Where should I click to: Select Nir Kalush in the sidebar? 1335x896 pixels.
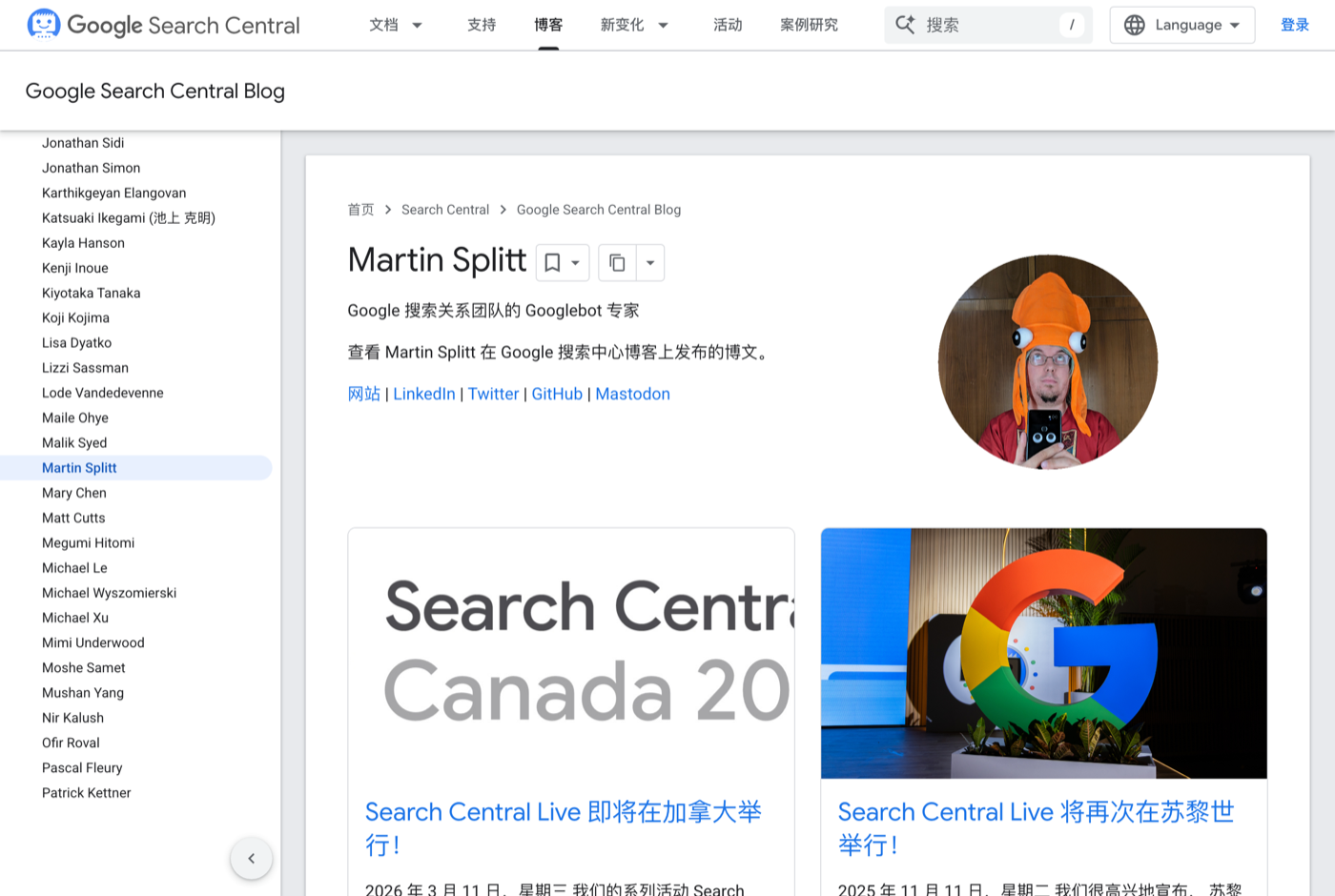tap(73, 718)
